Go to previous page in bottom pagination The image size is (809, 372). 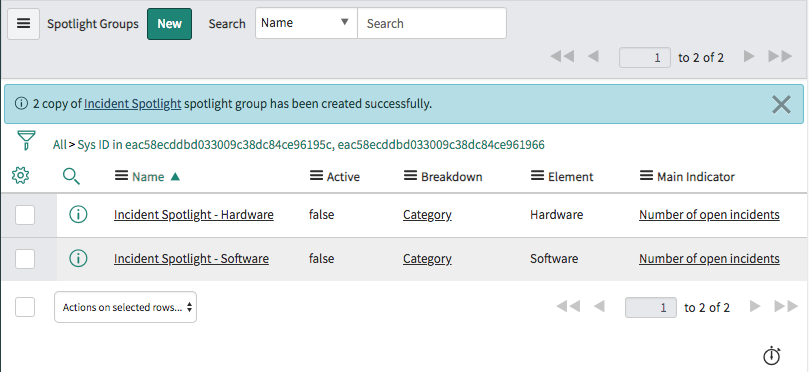pos(600,306)
